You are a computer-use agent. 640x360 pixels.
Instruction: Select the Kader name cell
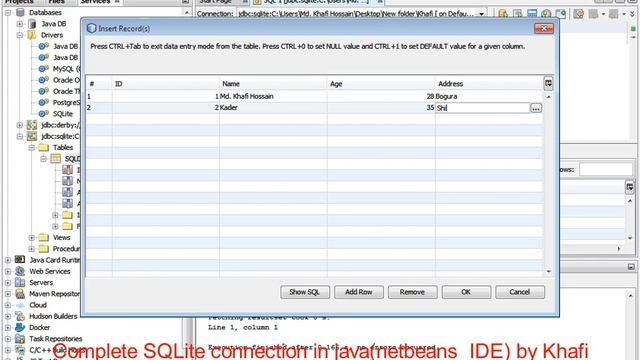pos(273,108)
